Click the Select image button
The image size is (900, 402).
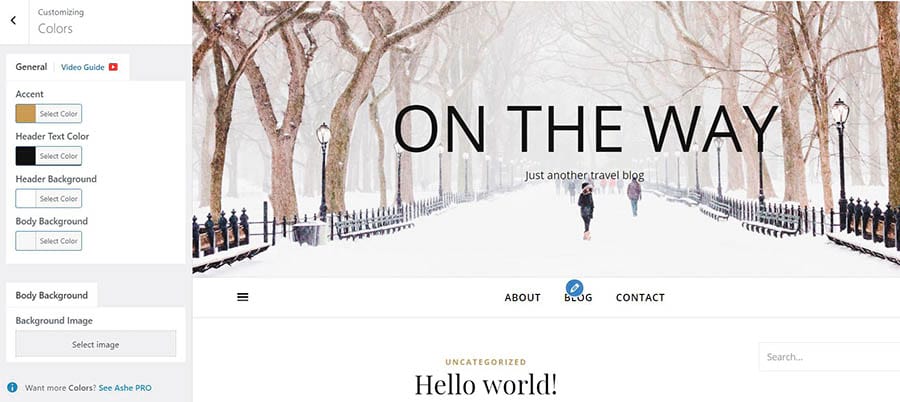[96, 345]
